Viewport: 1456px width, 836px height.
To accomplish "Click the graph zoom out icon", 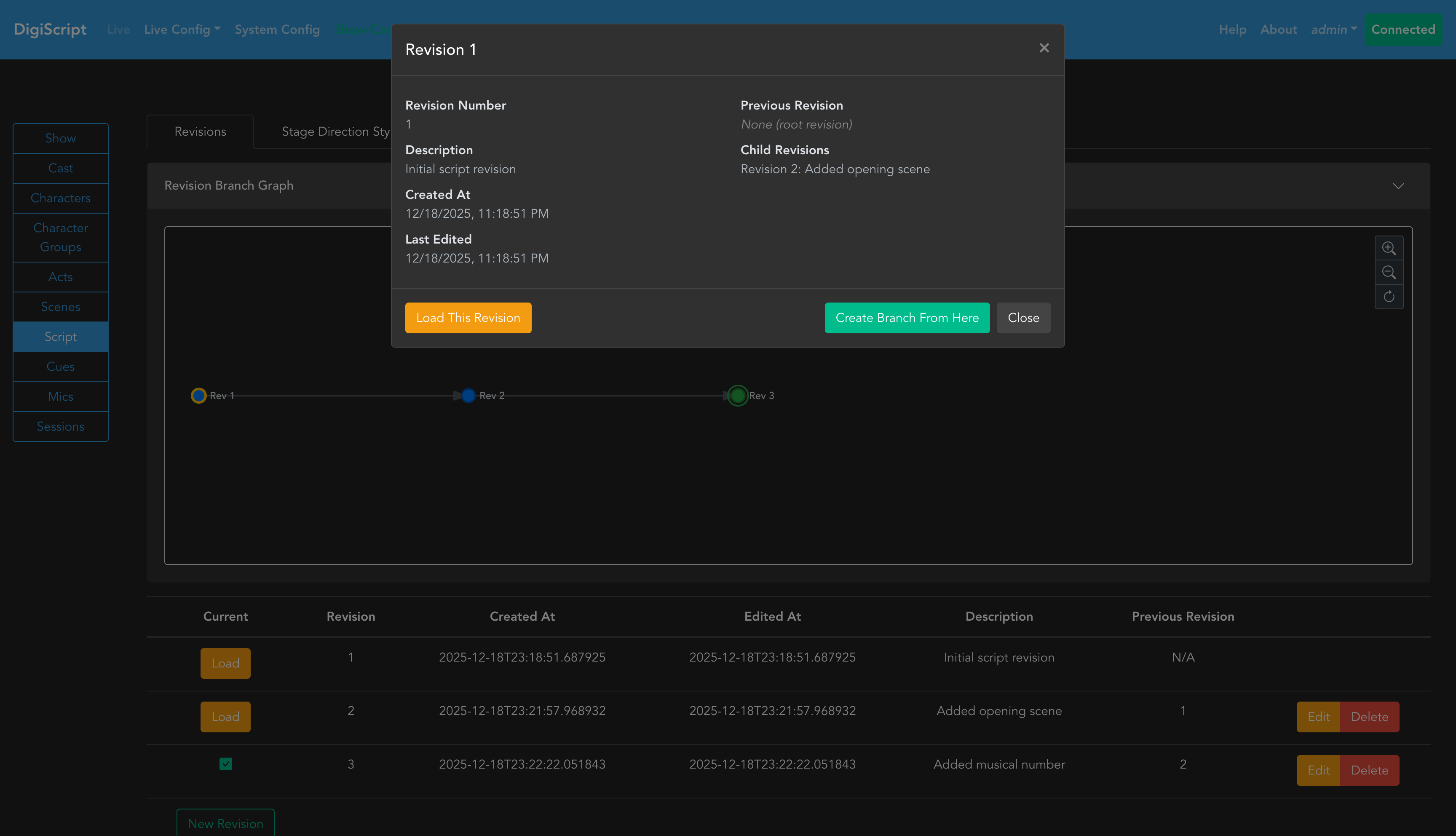I will (1388, 272).
